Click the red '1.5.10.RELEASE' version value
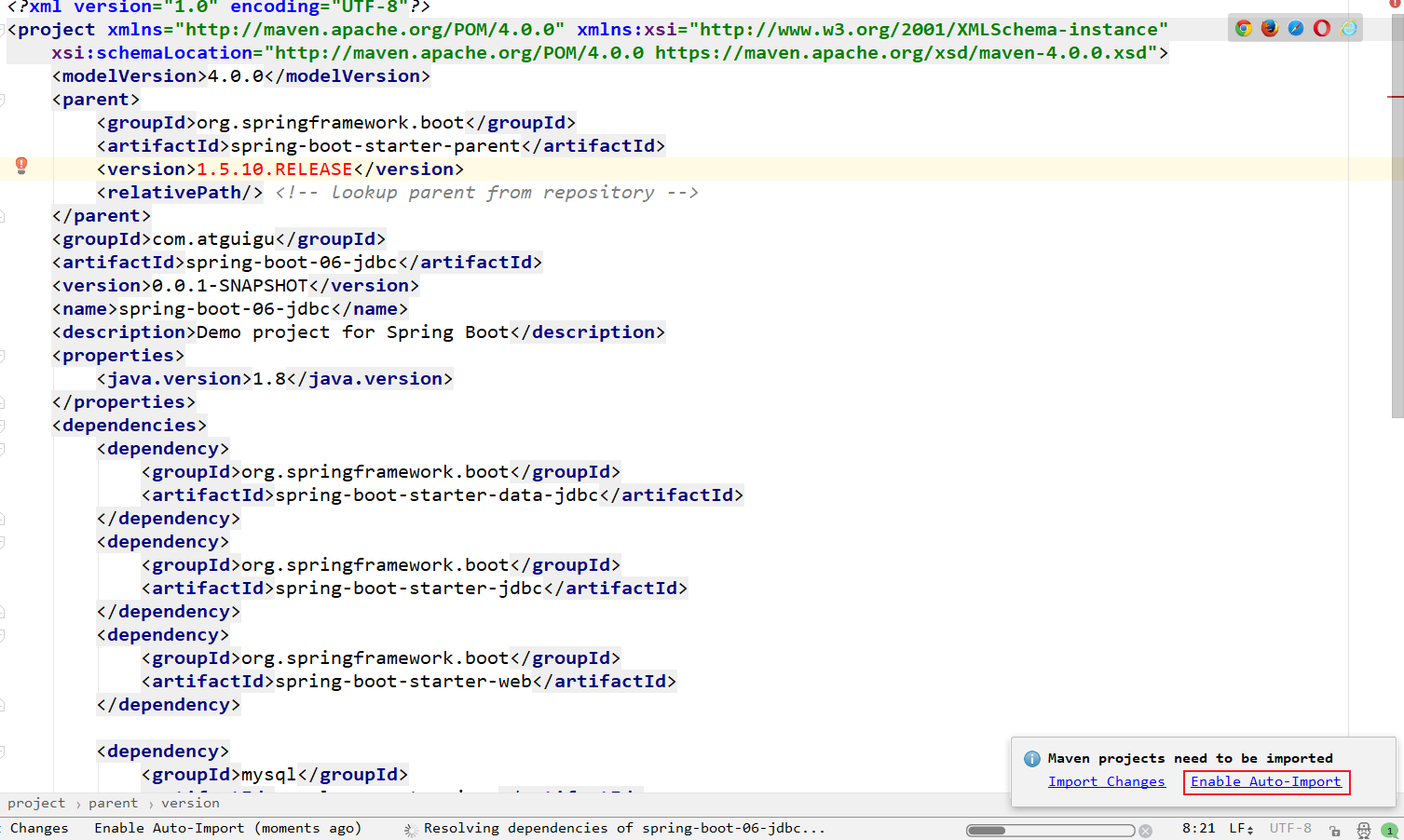 275,169
